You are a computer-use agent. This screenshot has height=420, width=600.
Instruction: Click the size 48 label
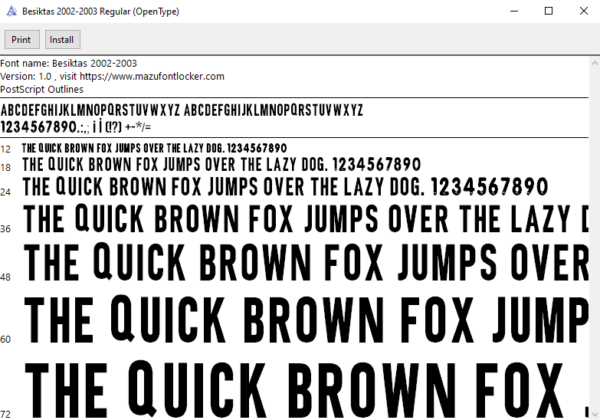pos(5,277)
